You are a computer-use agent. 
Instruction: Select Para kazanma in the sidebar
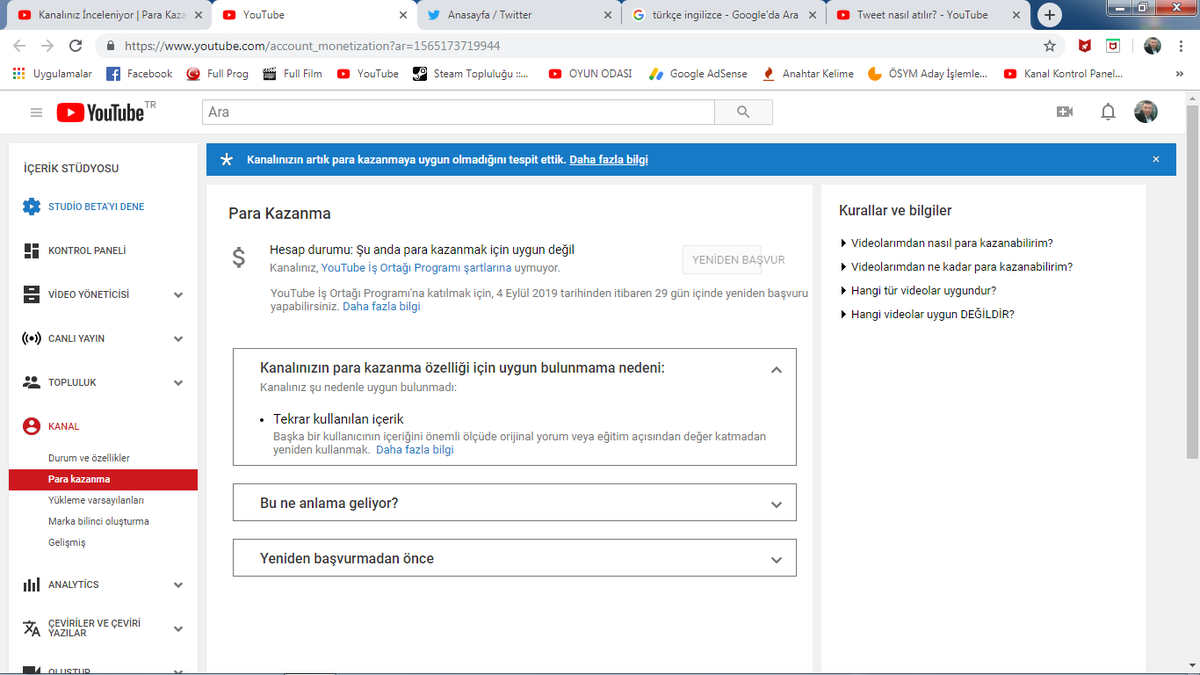(x=103, y=479)
